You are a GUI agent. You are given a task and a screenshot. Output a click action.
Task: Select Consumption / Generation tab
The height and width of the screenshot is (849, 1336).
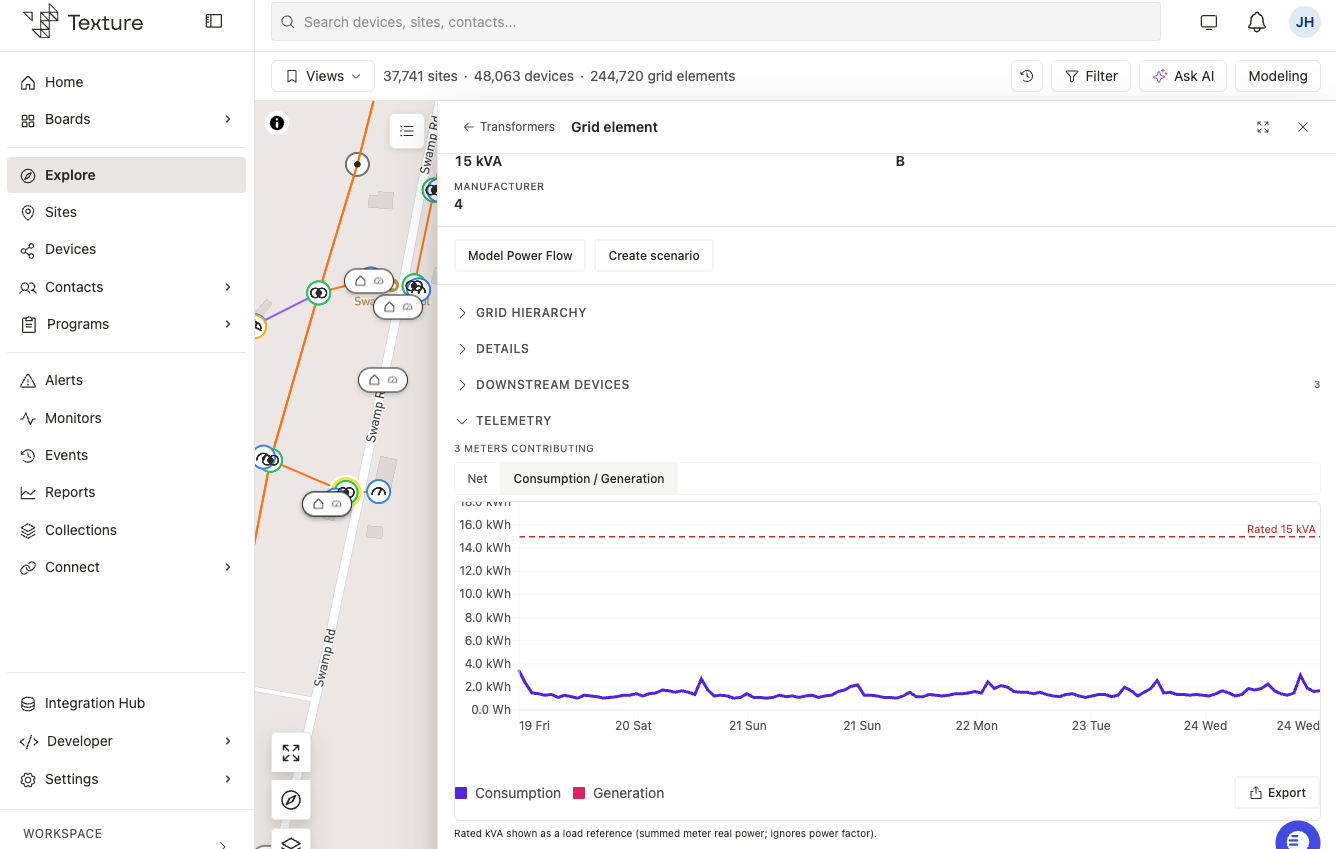[589, 479]
